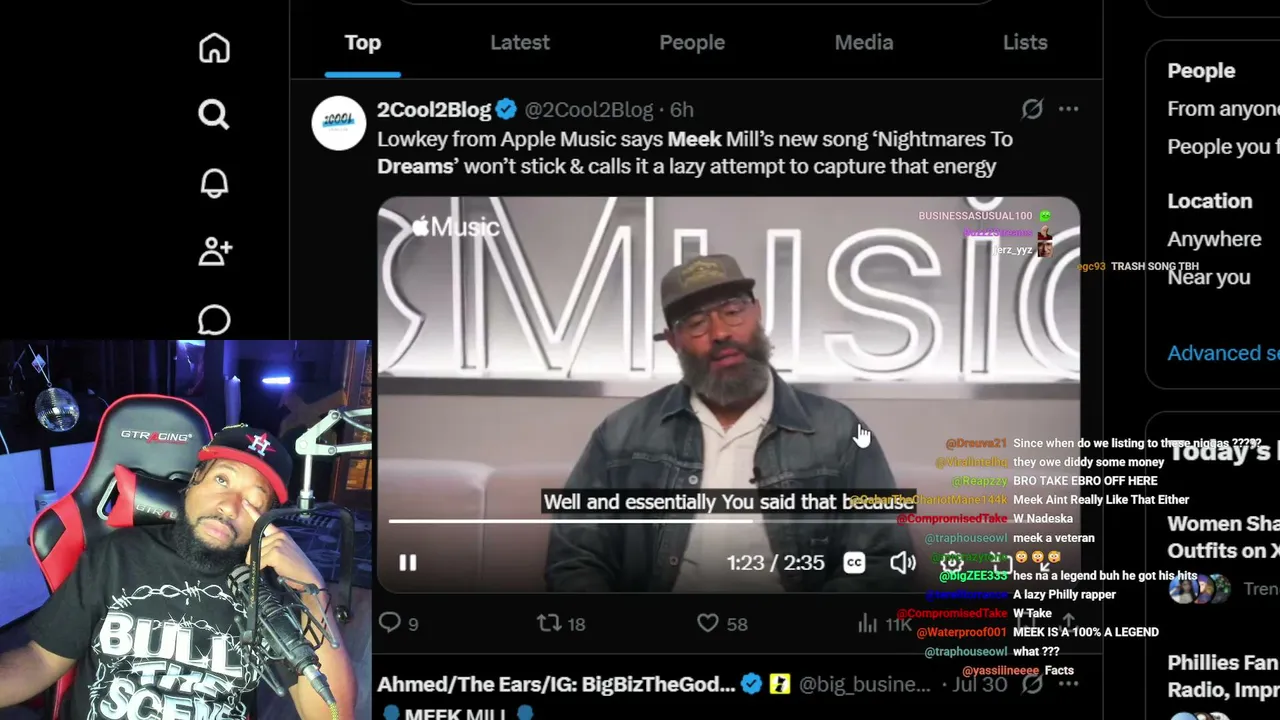Go to the Home icon in sidebar

(214, 48)
